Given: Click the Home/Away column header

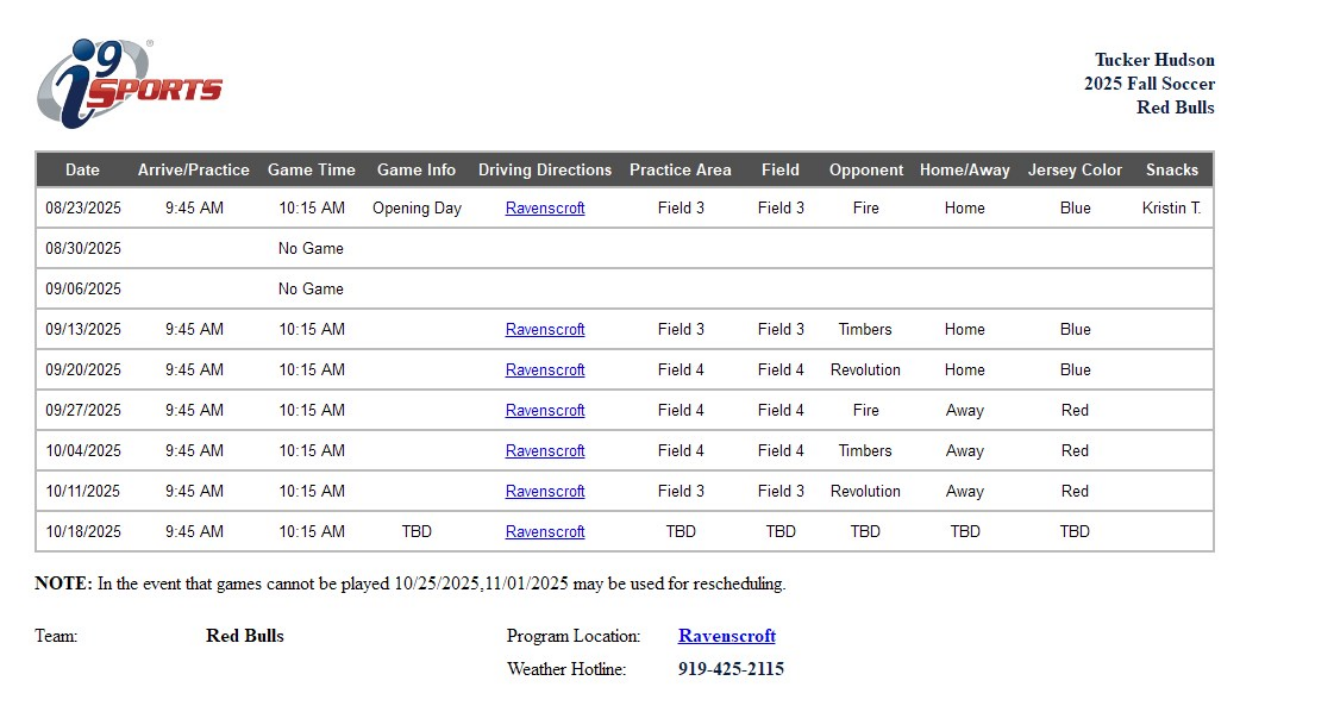Looking at the screenshot, I should pos(965,170).
